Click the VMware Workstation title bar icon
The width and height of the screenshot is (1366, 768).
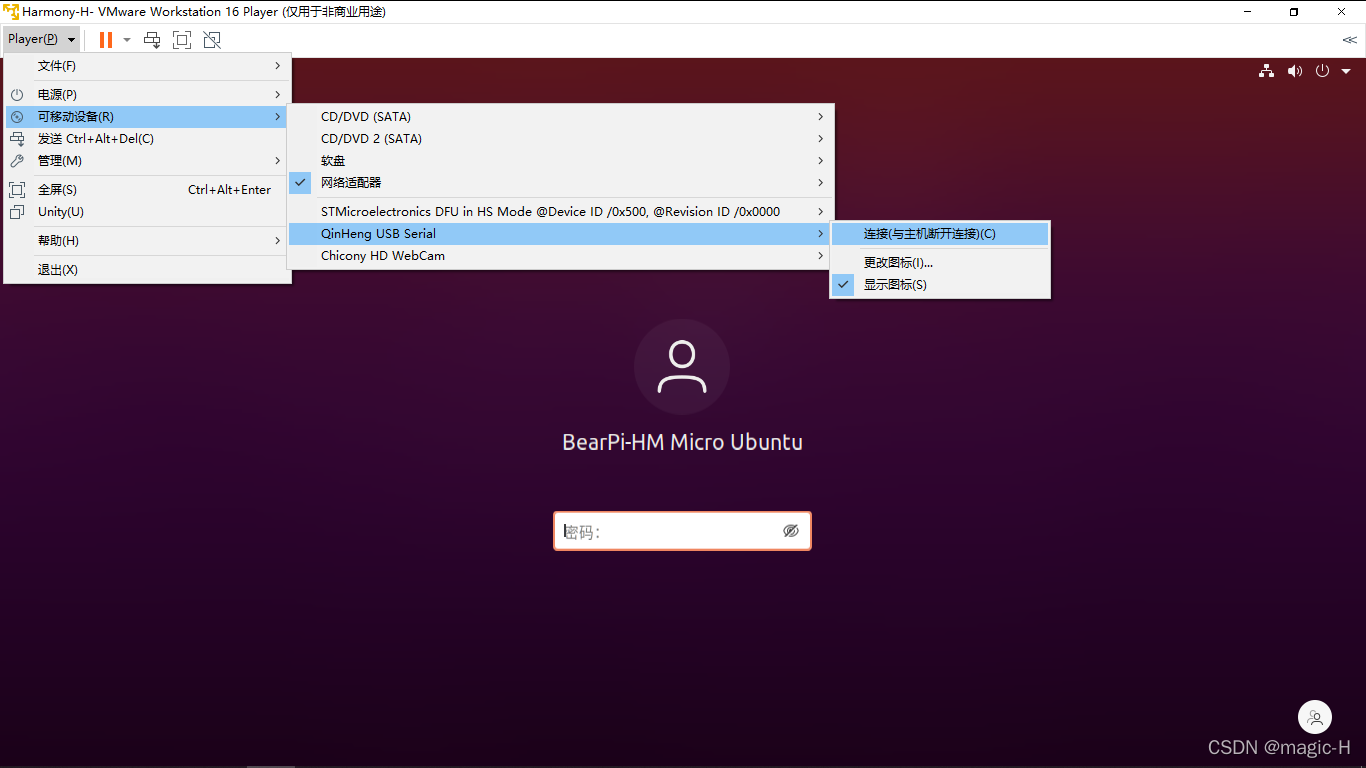(x=11, y=12)
